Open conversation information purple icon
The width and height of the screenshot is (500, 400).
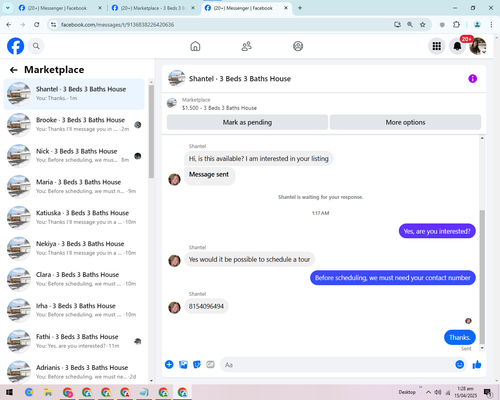tap(472, 79)
